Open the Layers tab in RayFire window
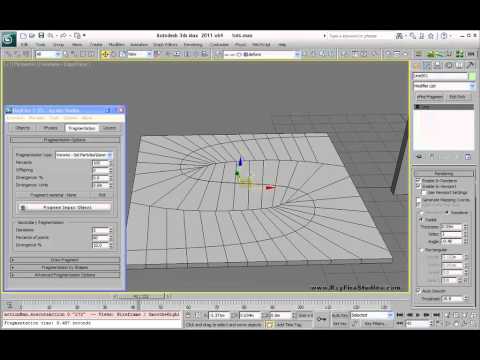Viewport: 480px width, 360px height. (110, 128)
